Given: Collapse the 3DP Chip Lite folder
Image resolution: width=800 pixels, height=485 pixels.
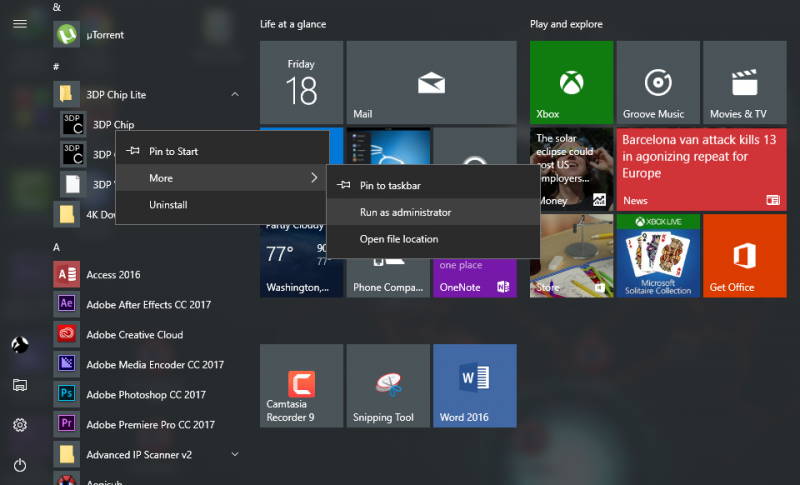Looking at the screenshot, I should pyautogui.click(x=235, y=95).
